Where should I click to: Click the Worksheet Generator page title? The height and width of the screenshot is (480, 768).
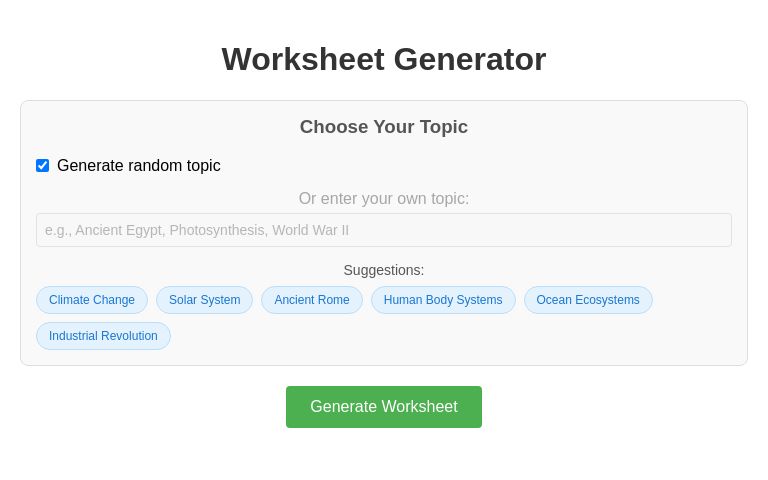tap(384, 60)
